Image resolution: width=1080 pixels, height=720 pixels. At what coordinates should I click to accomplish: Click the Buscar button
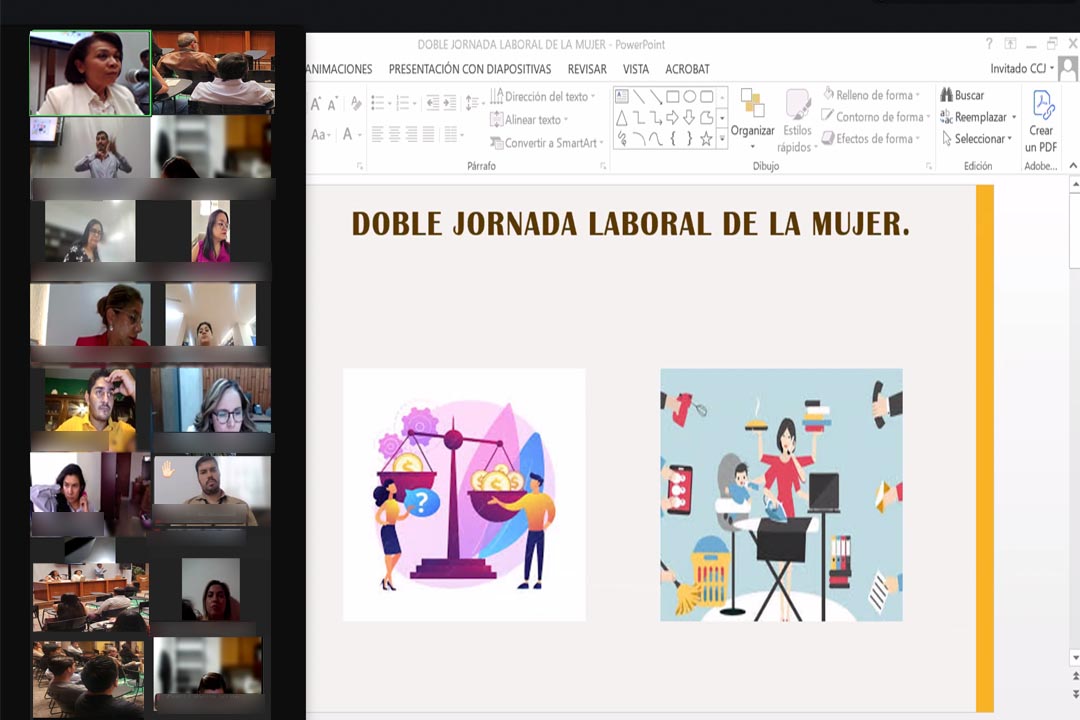pos(962,95)
